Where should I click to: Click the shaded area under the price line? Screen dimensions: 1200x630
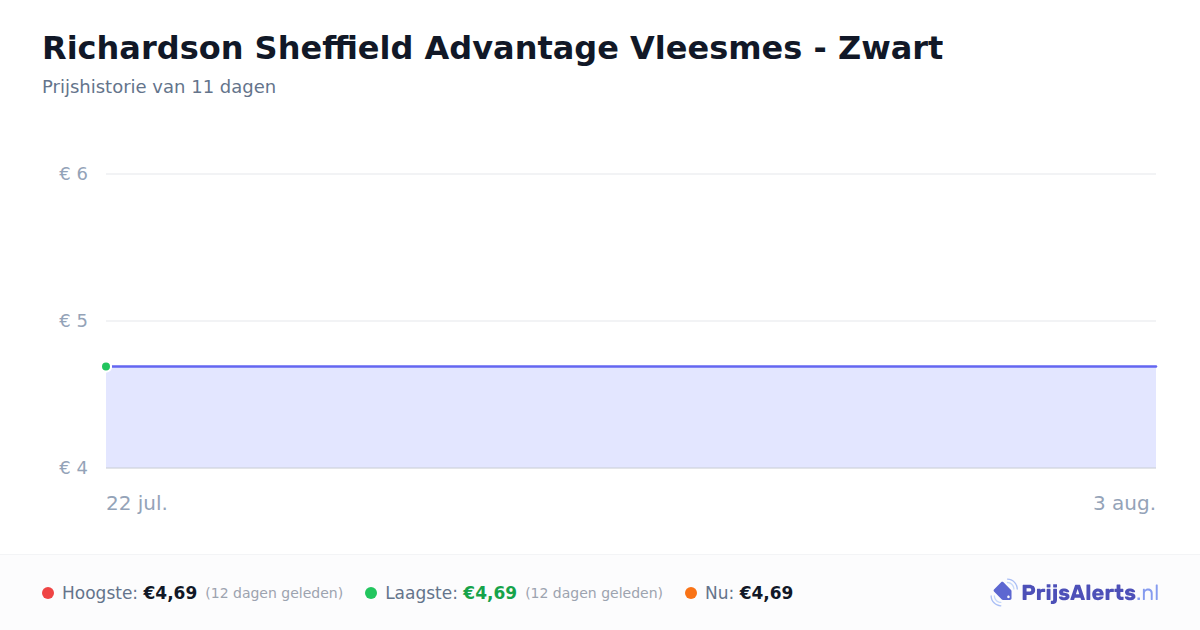[x=631, y=418]
